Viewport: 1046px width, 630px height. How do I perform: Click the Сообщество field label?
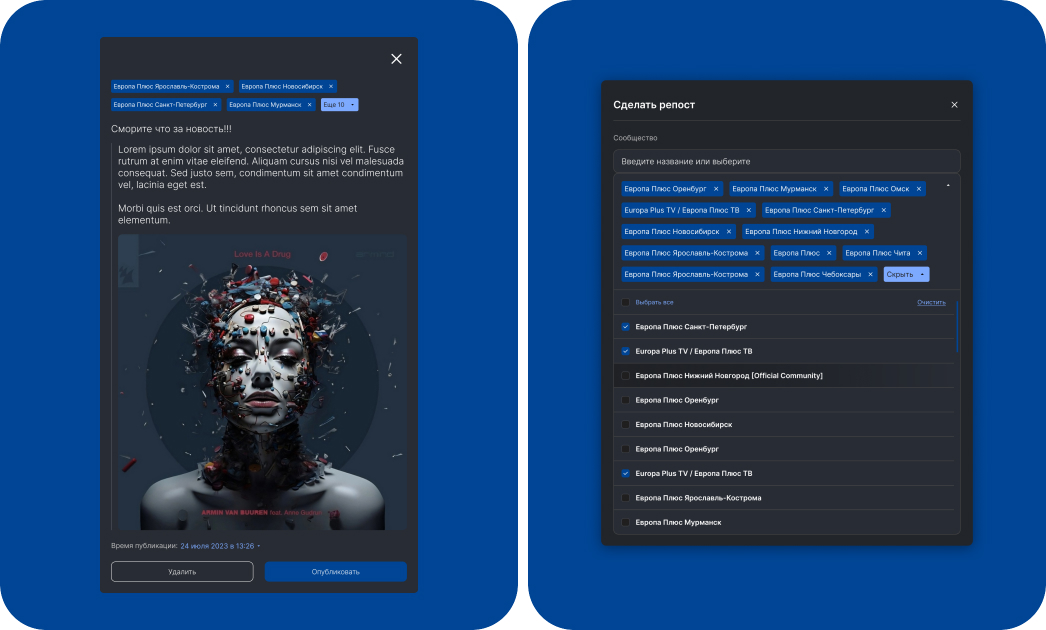tap(635, 138)
